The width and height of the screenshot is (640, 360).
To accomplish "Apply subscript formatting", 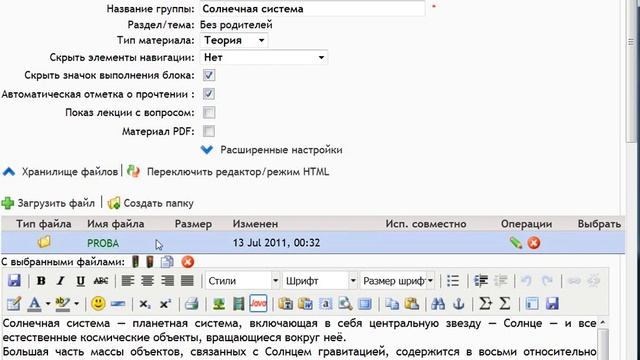I will (144, 304).
